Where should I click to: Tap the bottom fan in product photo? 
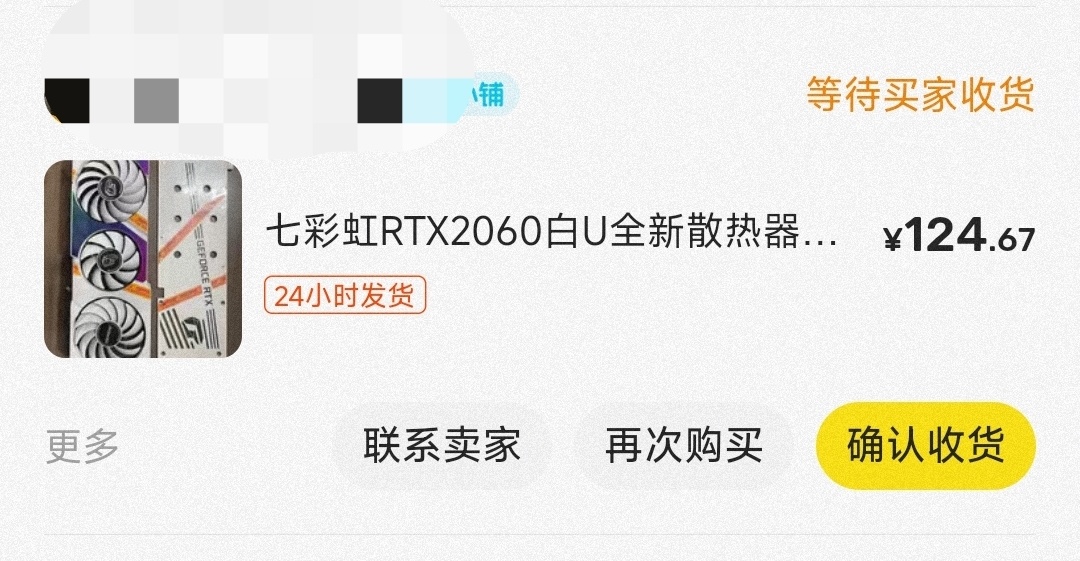coord(109,329)
